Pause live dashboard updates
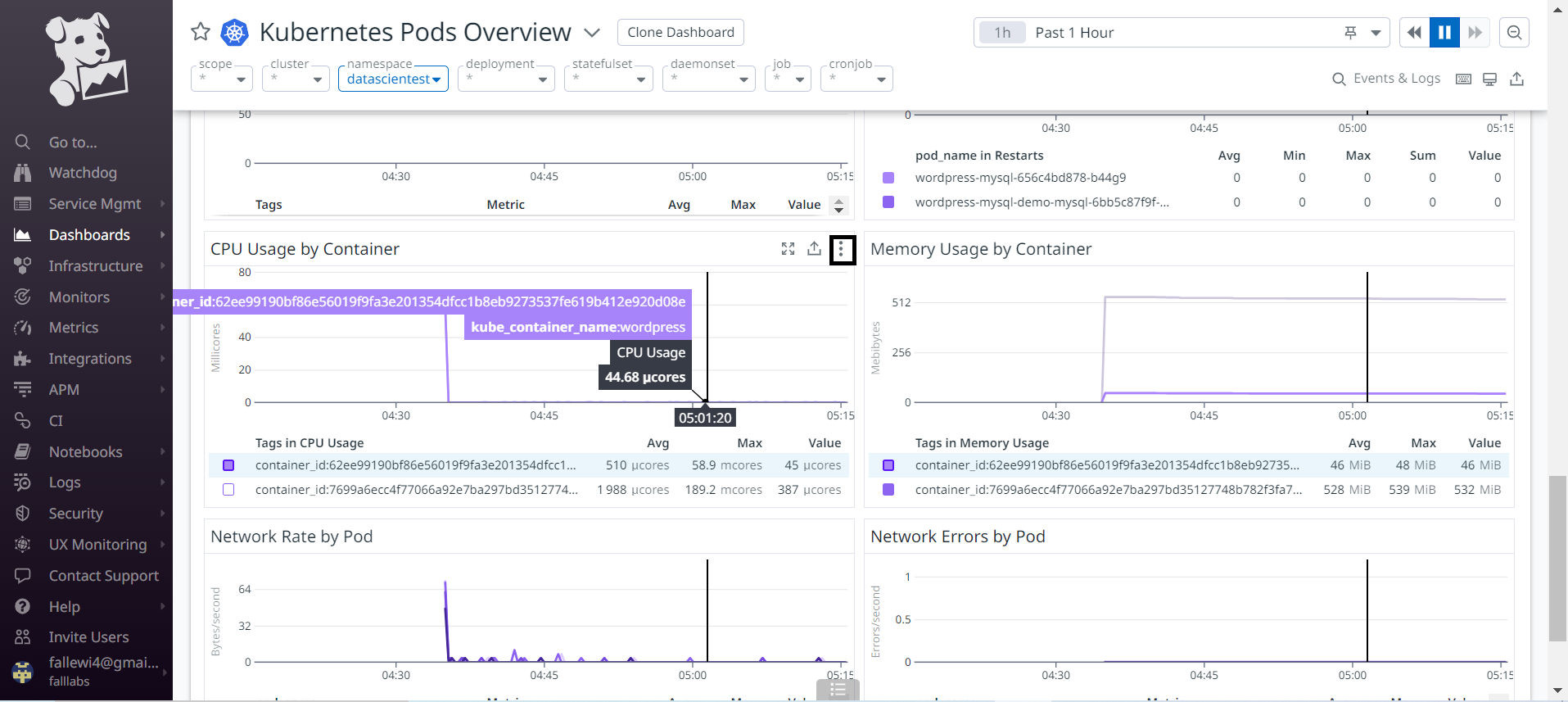The image size is (1568, 702). tap(1444, 33)
